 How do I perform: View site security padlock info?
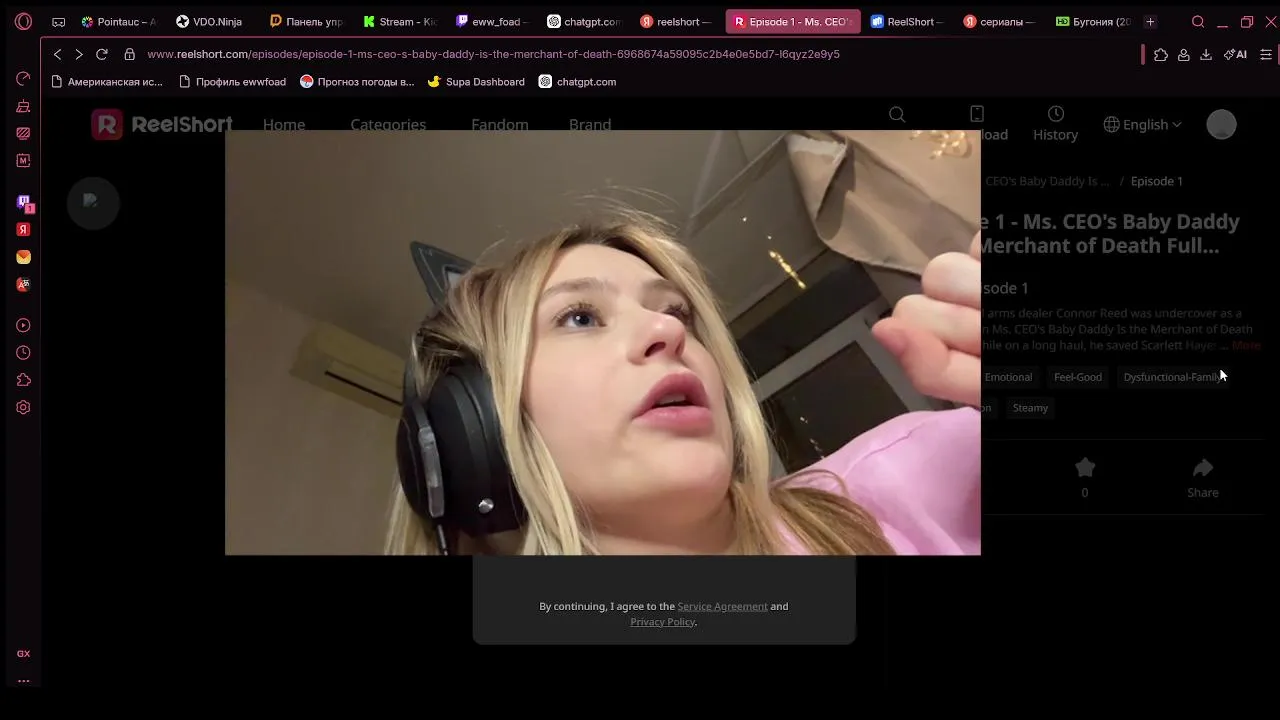(129, 54)
